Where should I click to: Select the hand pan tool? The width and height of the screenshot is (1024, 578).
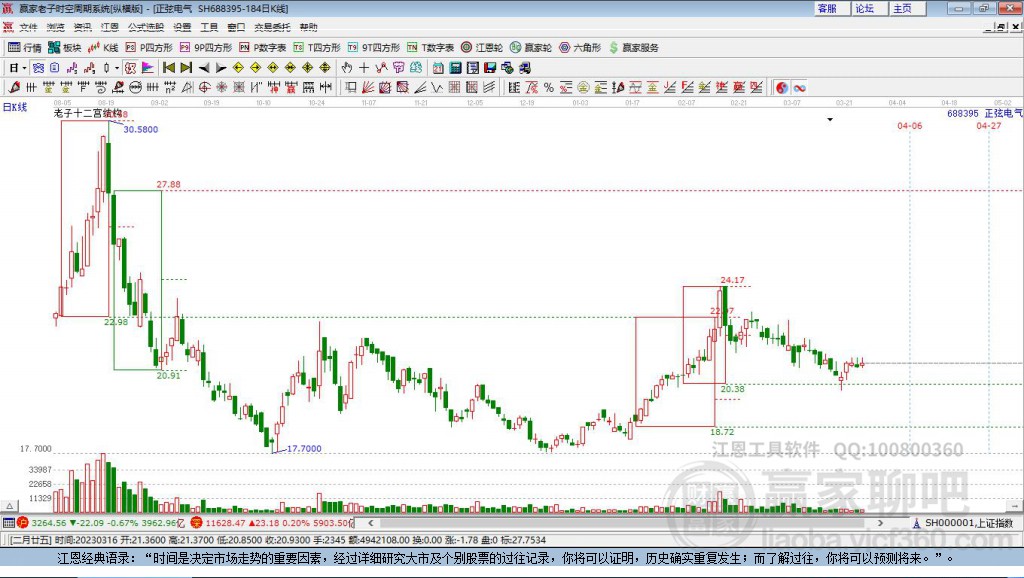click(347, 67)
